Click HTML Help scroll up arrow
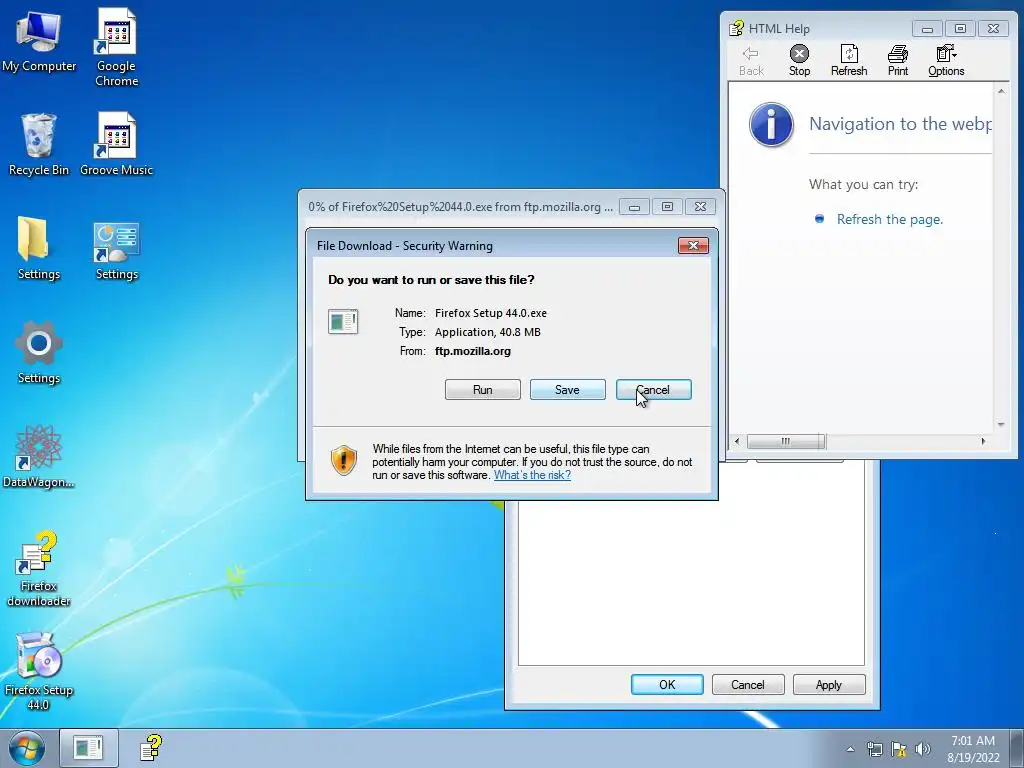Viewport: 1024px width, 768px height. tap(1000, 91)
